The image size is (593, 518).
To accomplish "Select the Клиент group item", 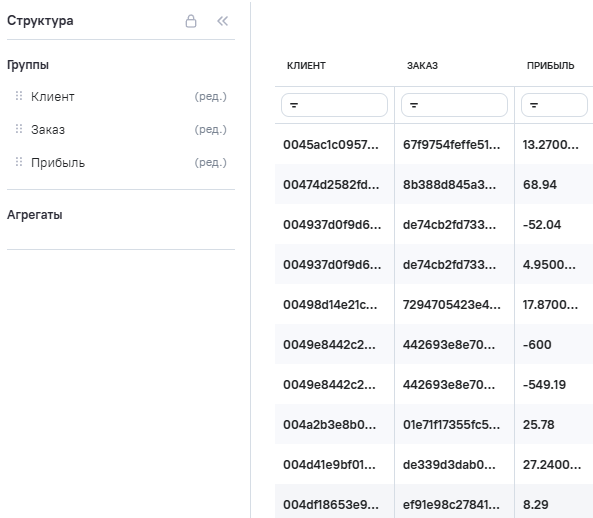I will point(53,97).
